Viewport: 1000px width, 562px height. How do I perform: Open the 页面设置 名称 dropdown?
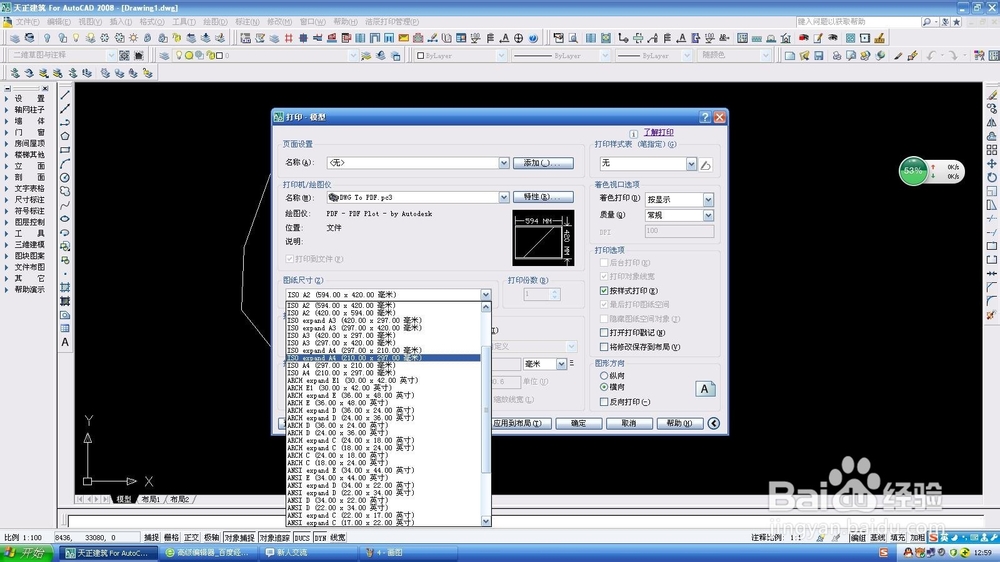coord(504,163)
